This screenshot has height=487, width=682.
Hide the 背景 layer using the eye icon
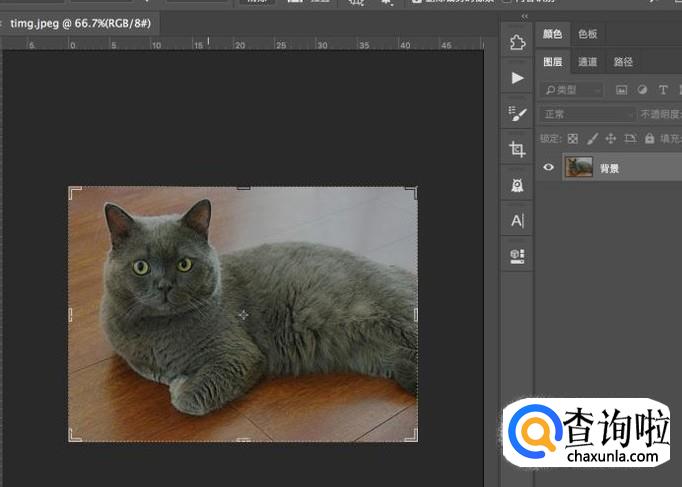click(x=548, y=168)
